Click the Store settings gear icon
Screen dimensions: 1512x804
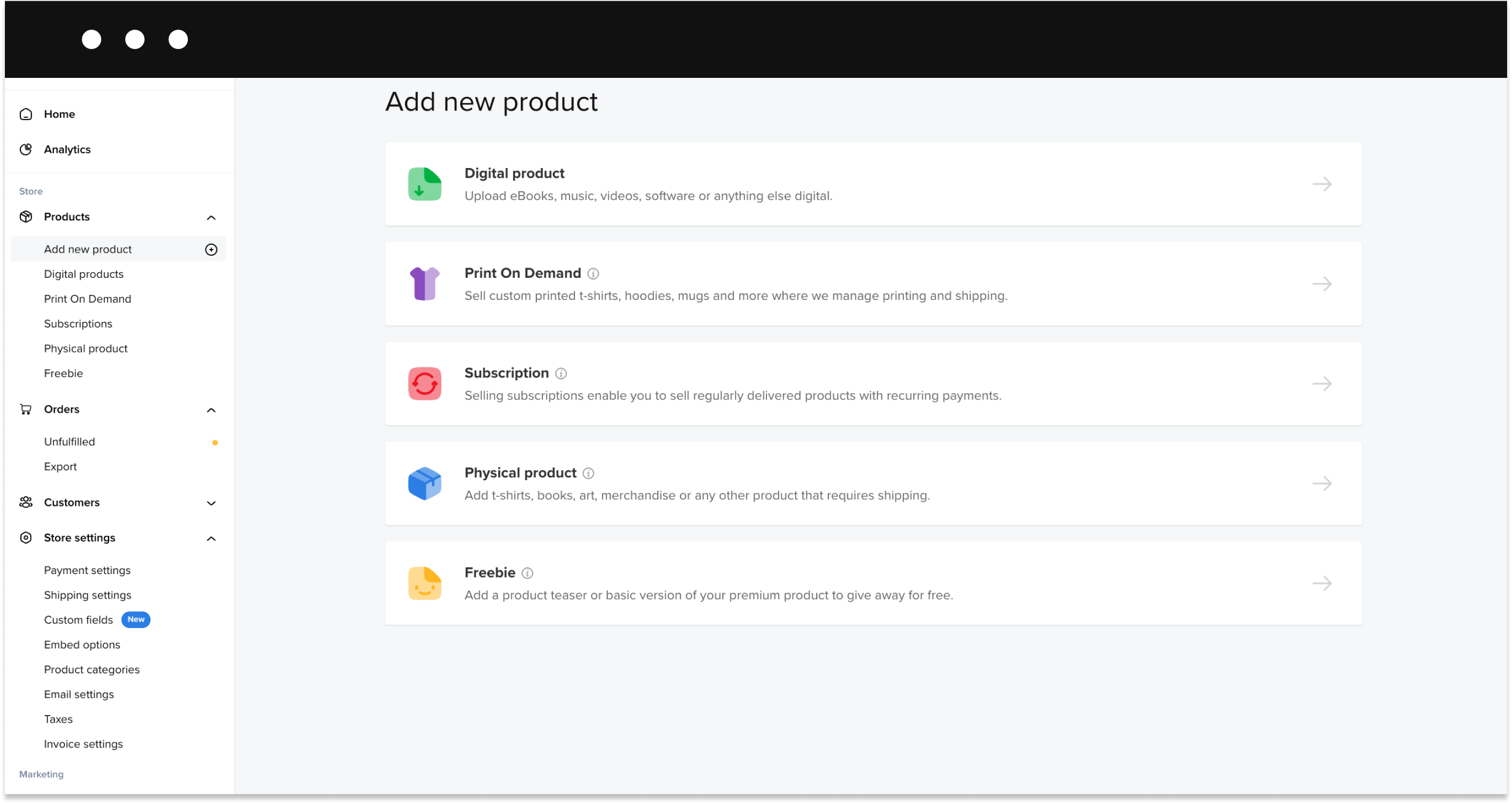pyautogui.click(x=25, y=537)
